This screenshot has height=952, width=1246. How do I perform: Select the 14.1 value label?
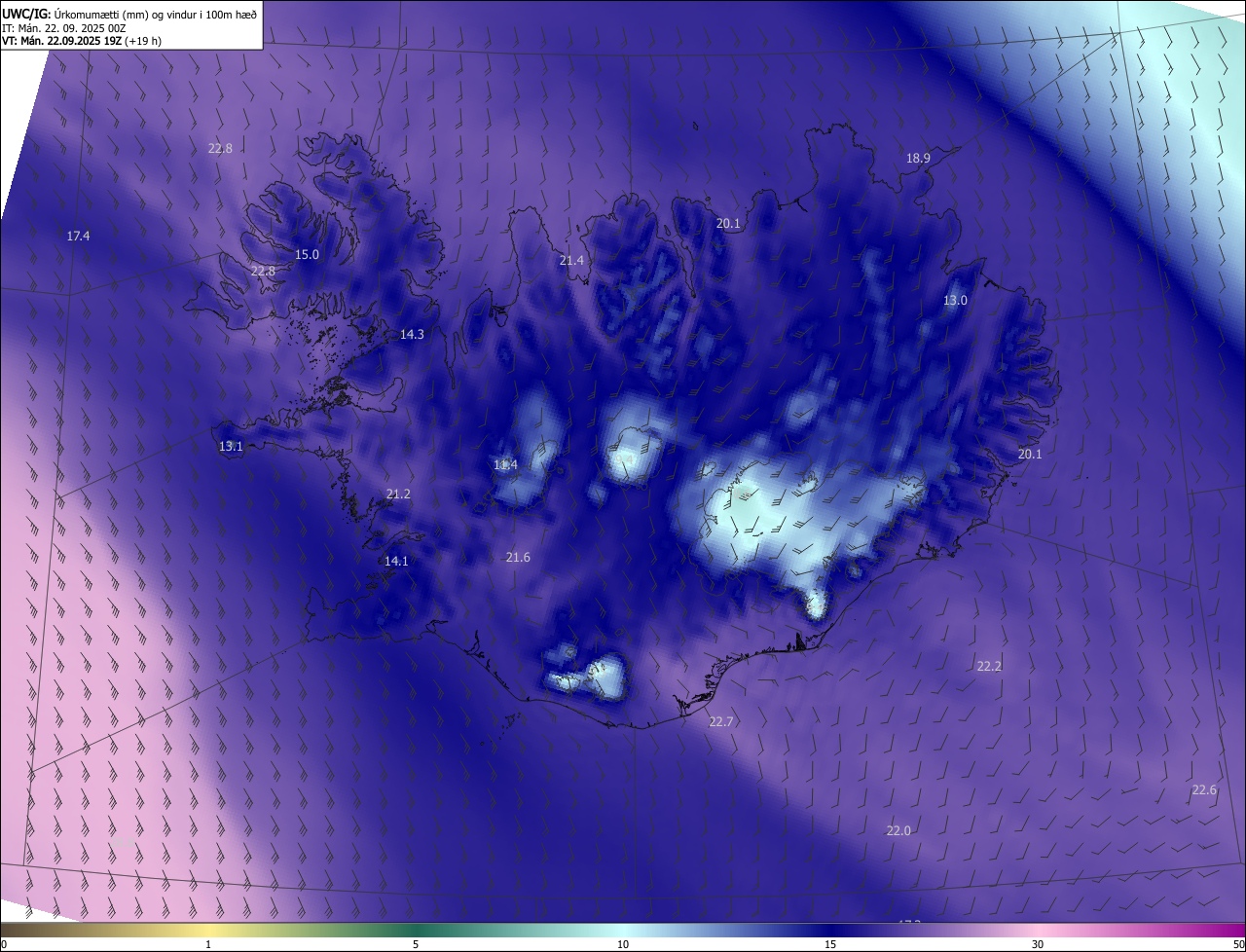[396, 562]
